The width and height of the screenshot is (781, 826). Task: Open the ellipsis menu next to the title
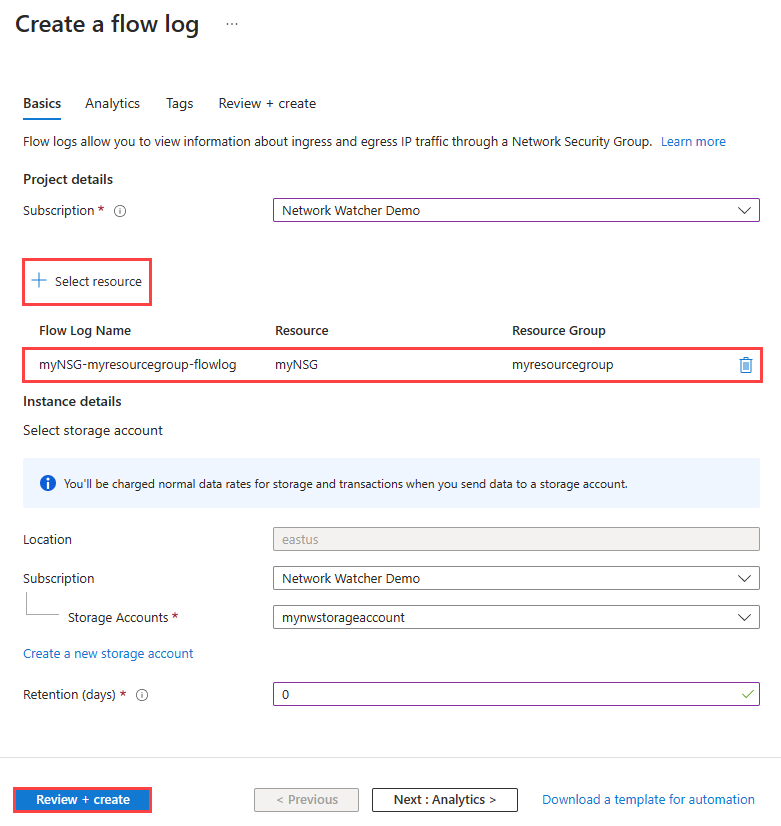click(x=232, y=24)
